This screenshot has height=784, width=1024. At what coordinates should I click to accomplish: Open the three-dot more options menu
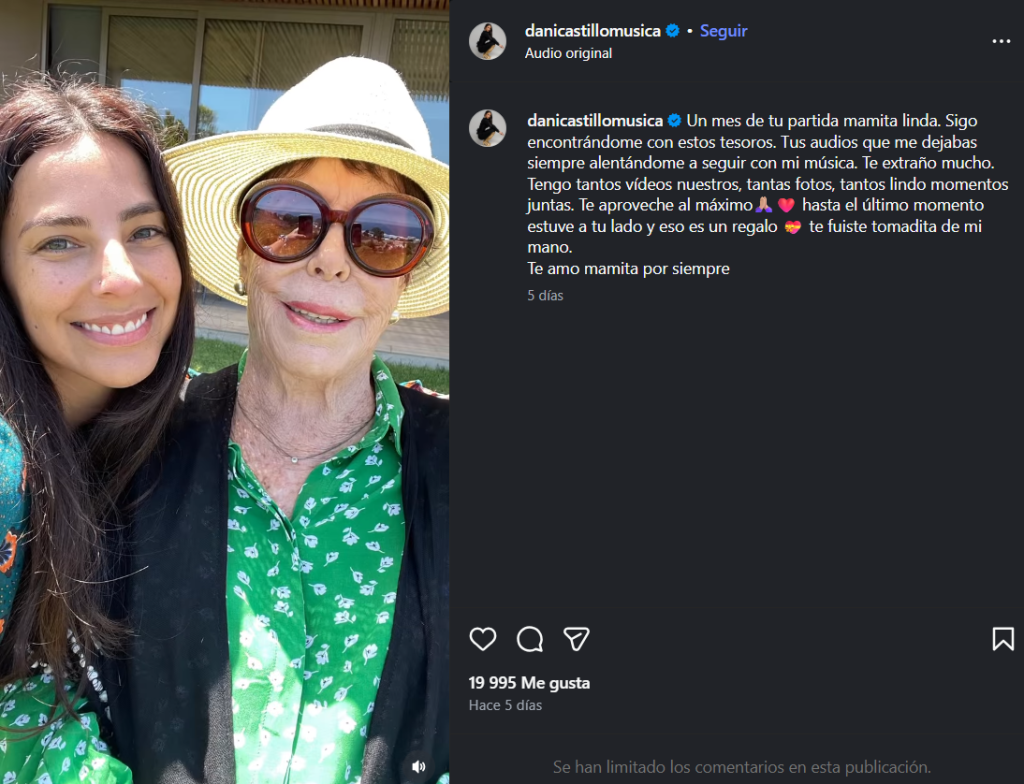pyautogui.click(x=1001, y=41)
